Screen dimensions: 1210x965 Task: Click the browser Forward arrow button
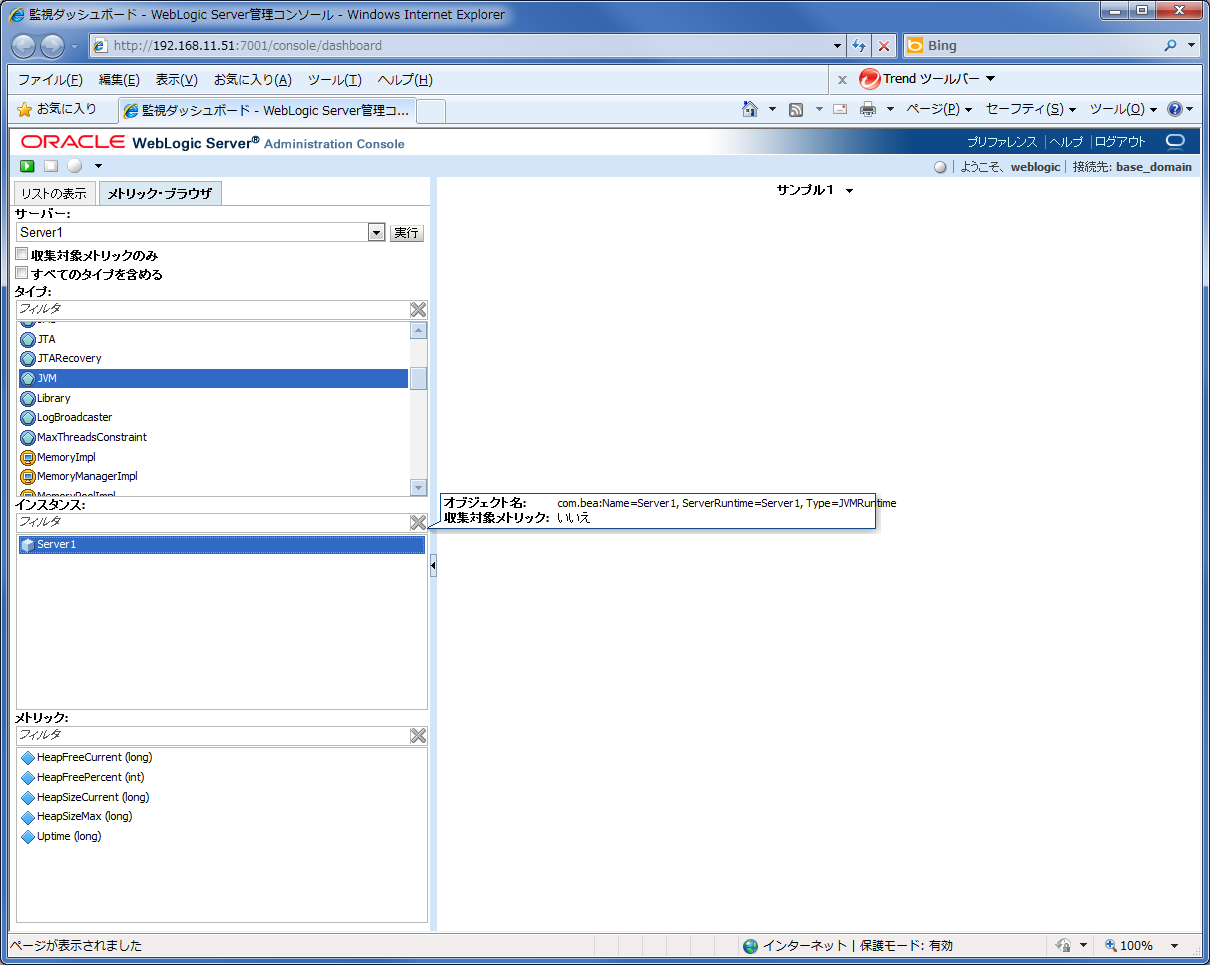[52, 46]
